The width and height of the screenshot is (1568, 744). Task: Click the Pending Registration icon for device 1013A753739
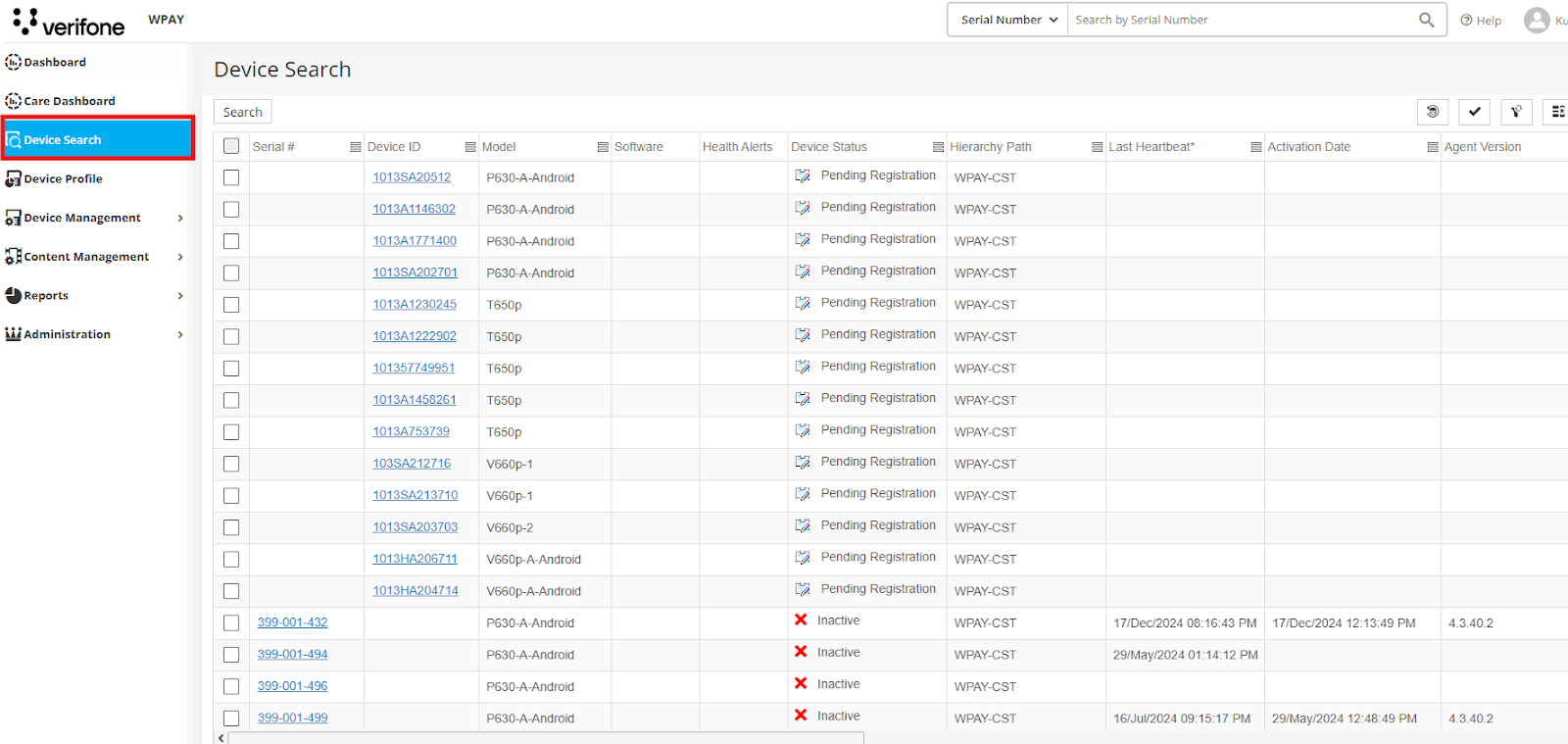pyautogui.click(x=803, y=430)
